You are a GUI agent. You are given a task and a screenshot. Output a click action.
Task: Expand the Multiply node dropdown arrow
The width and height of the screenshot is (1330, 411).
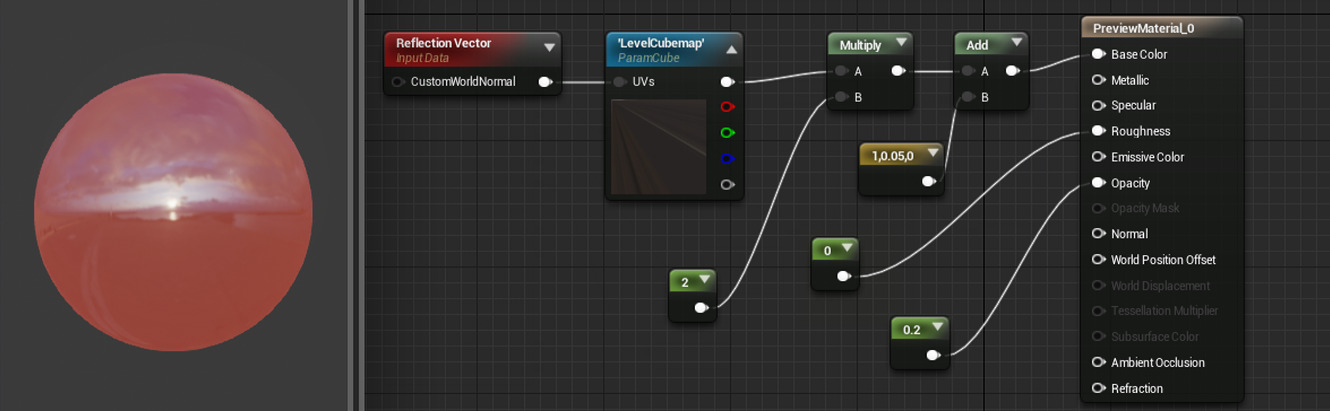point(901,43)
